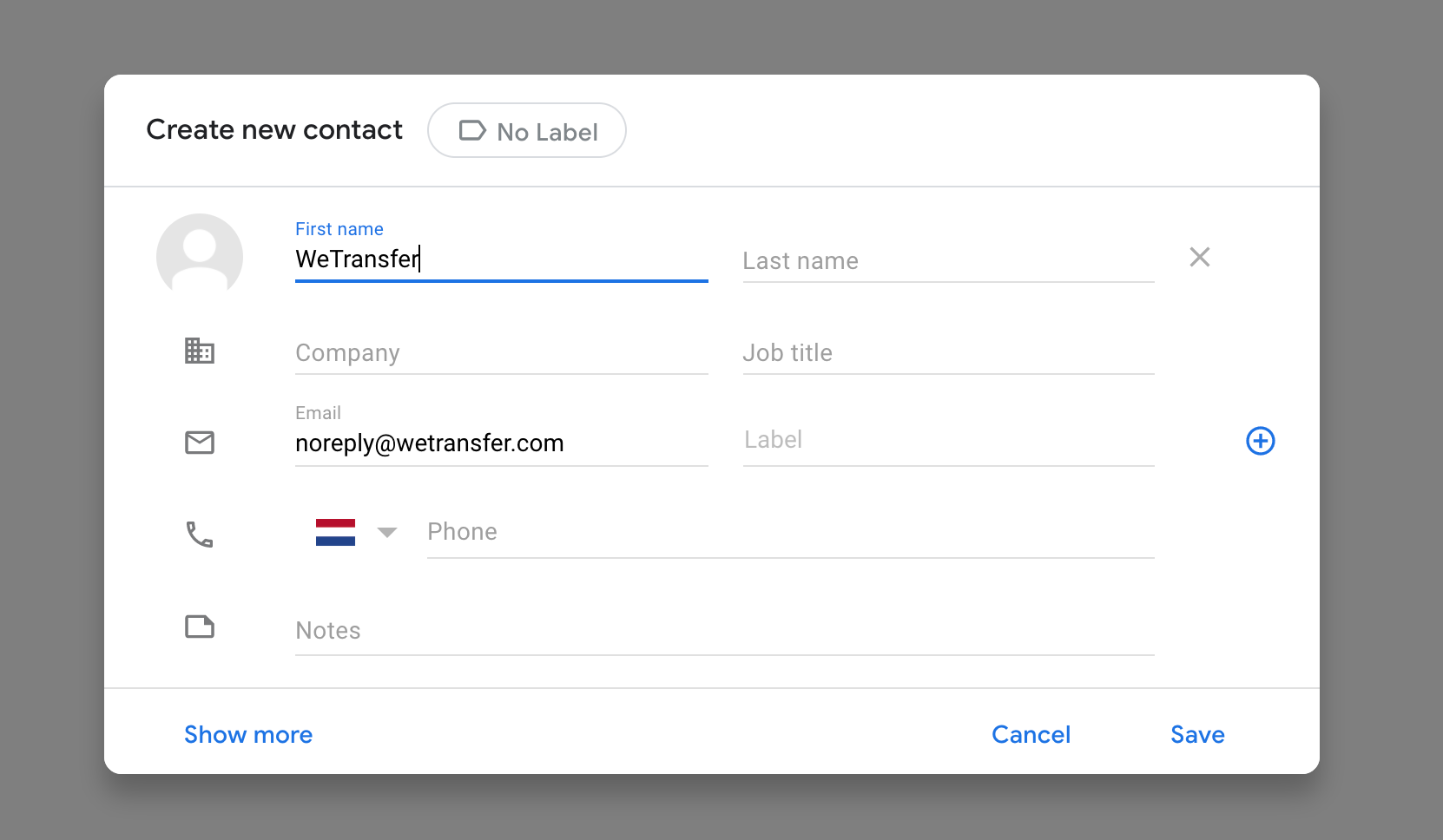Image resolution: width=1443 pixels, height=840 pixels.
Task: Click into the Last name field
Action: [948, 261]
